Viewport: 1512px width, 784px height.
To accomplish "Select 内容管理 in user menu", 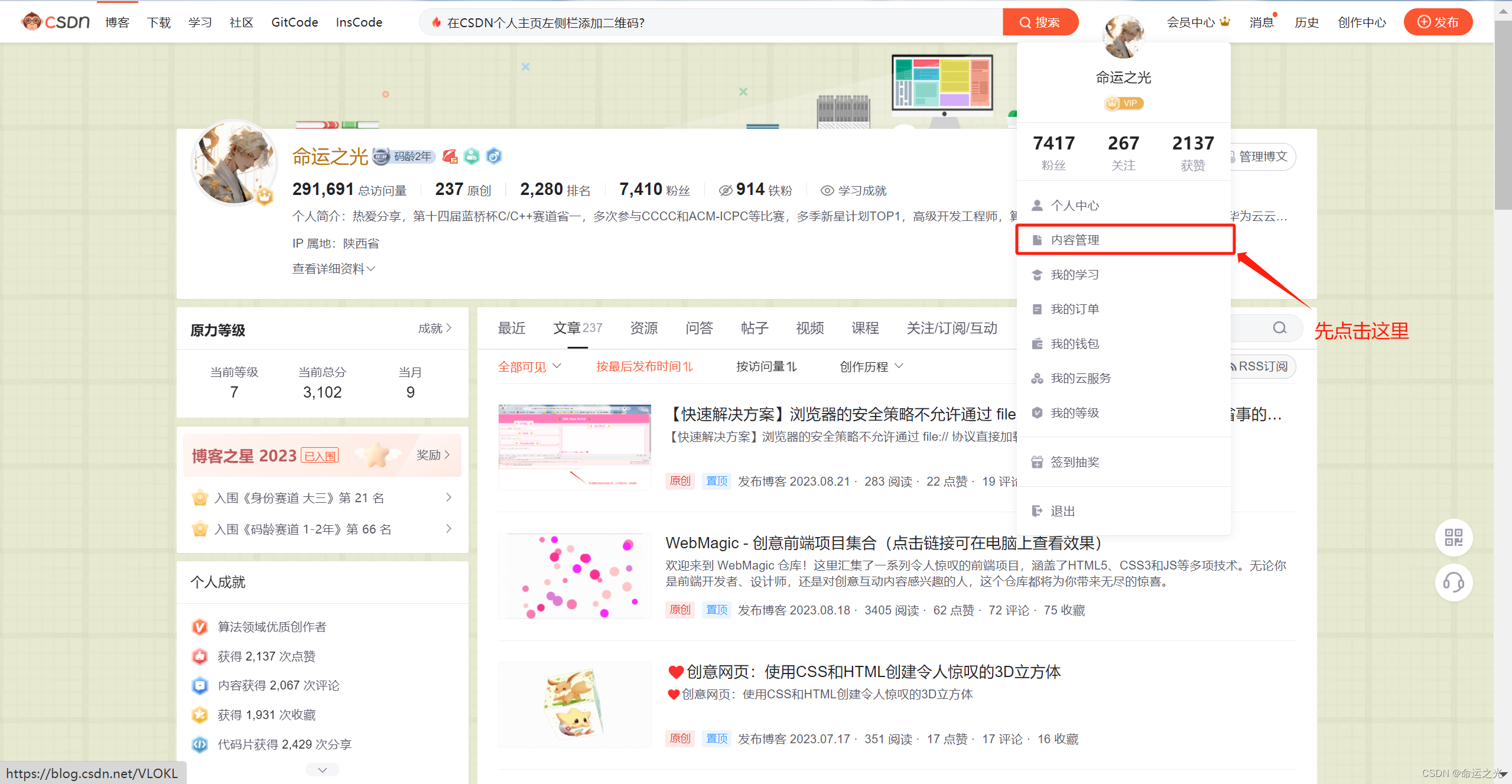I will click(1074, 240).
